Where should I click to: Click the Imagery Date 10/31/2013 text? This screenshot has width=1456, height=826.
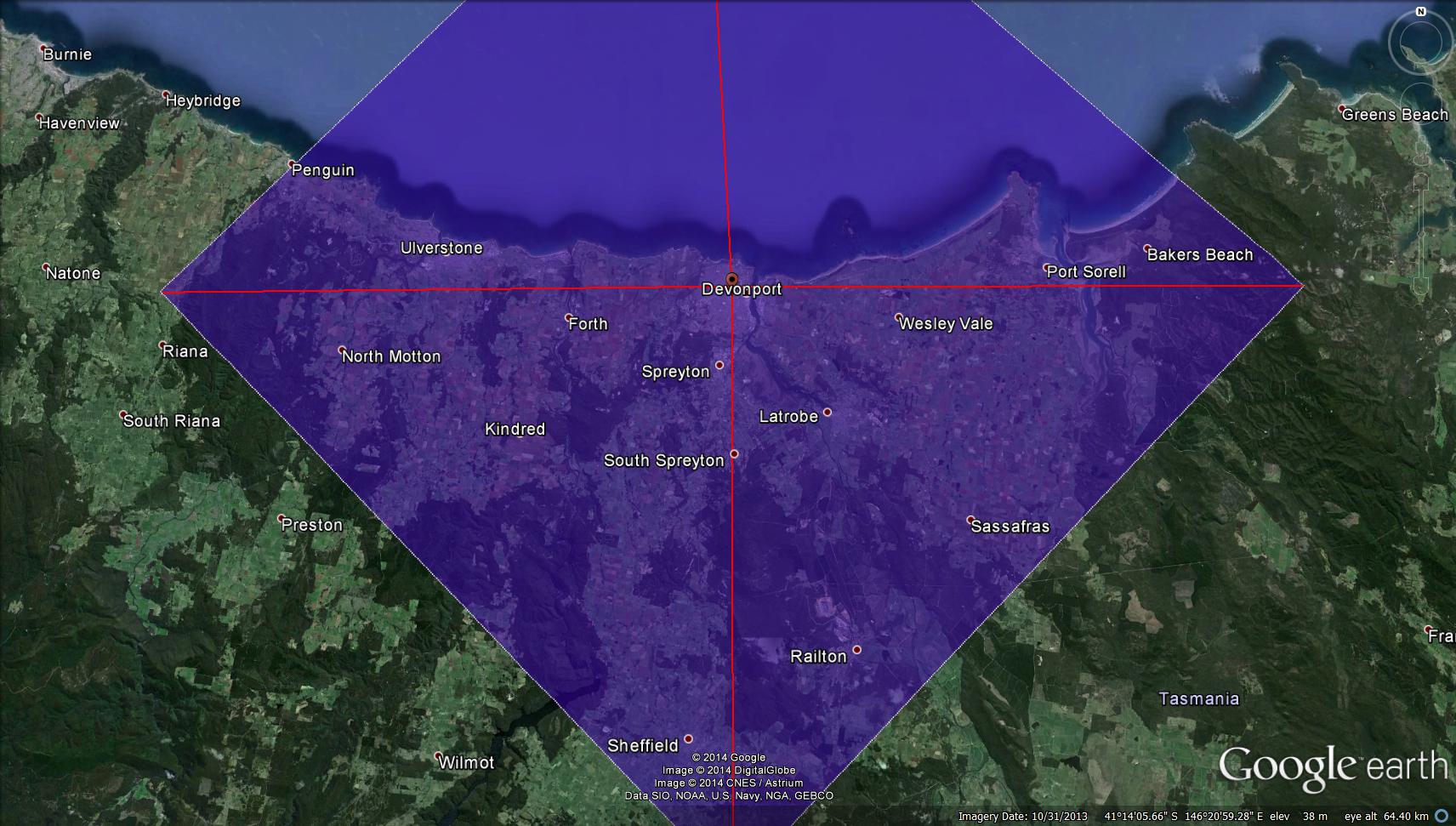[1022, 817]
